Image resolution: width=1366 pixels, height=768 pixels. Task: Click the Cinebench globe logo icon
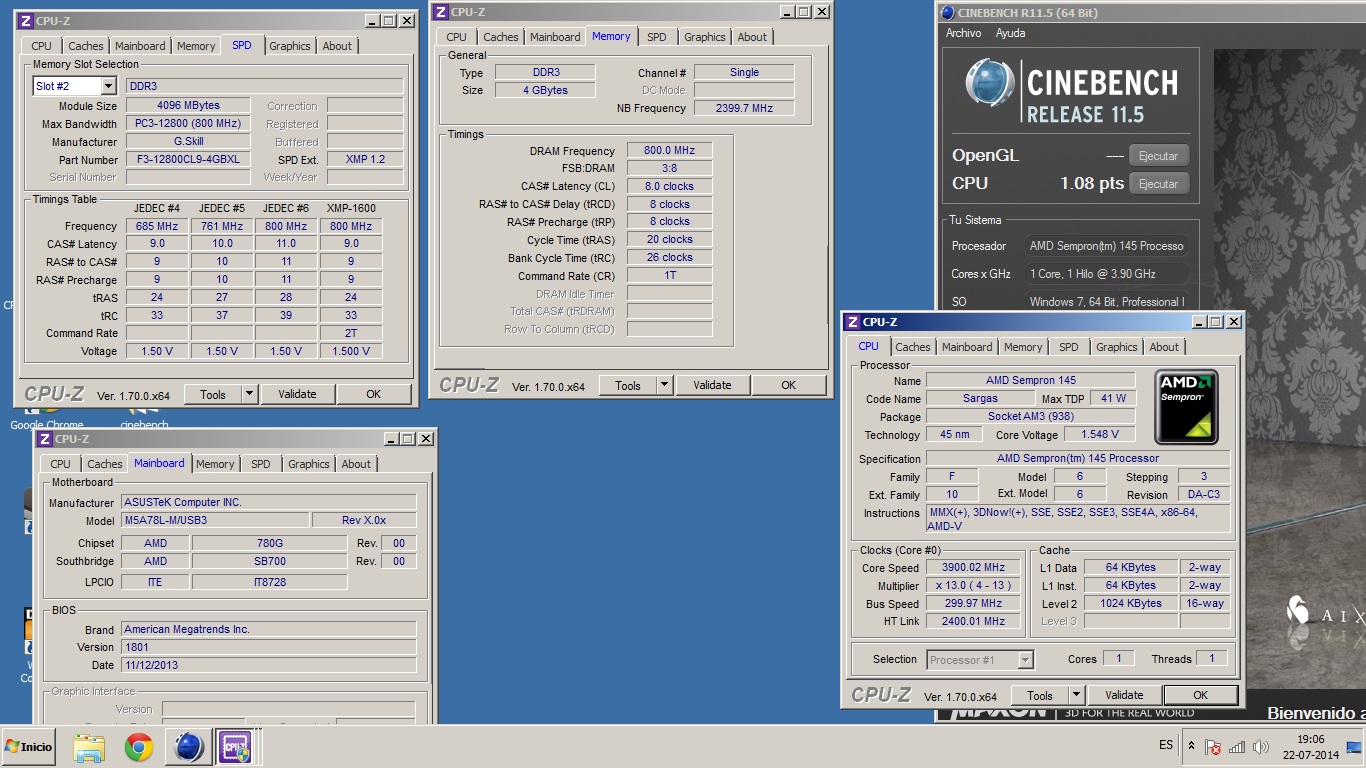990,85
